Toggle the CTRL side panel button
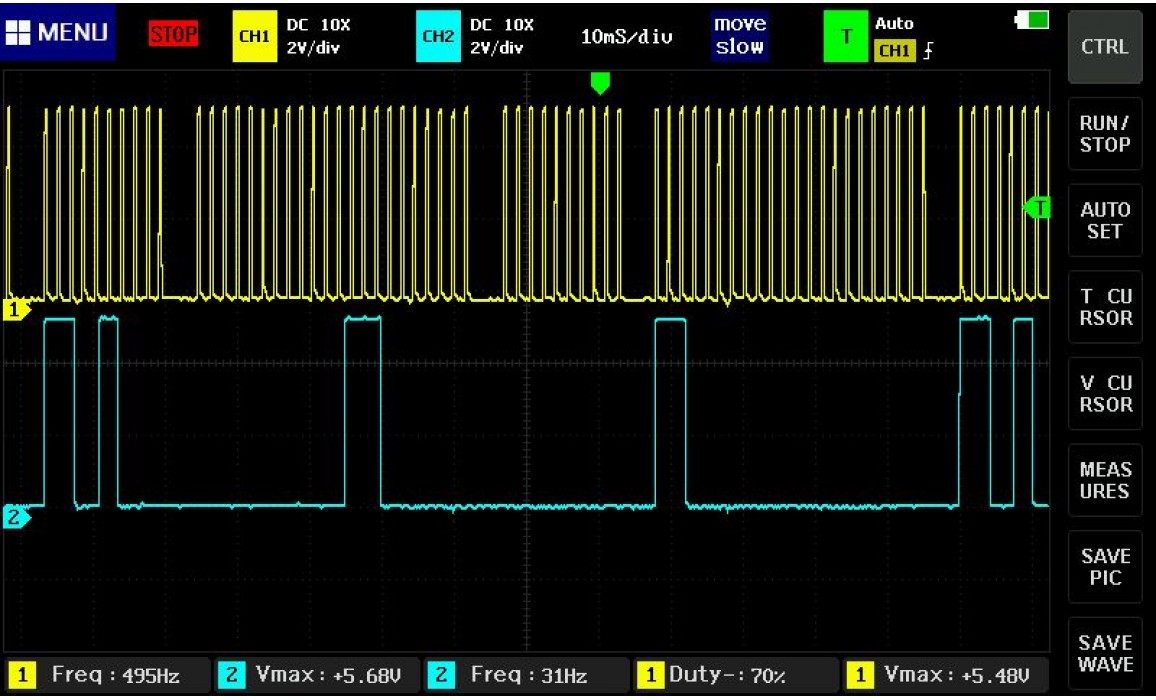Viewport: 1156px width, 700px height. [1105, 46]
